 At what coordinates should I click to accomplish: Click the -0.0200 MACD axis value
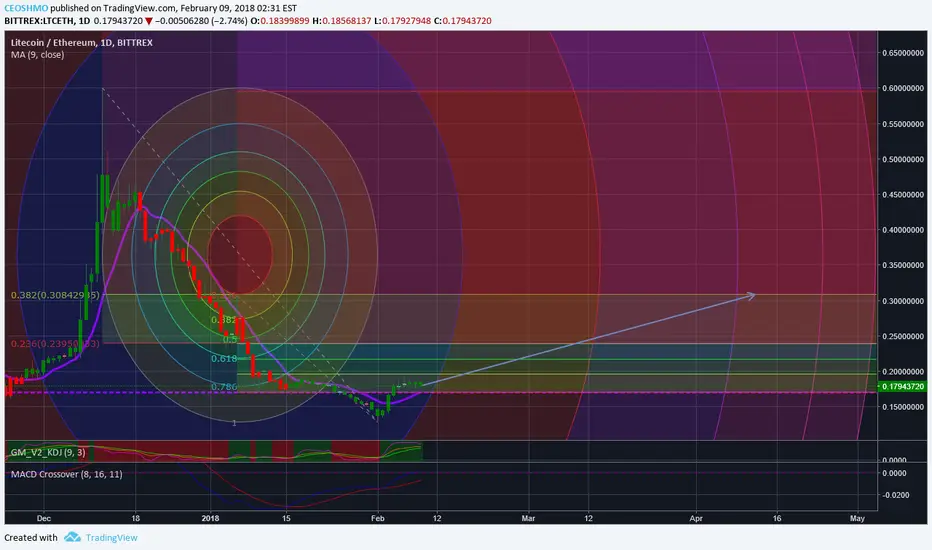coord(895,495)
